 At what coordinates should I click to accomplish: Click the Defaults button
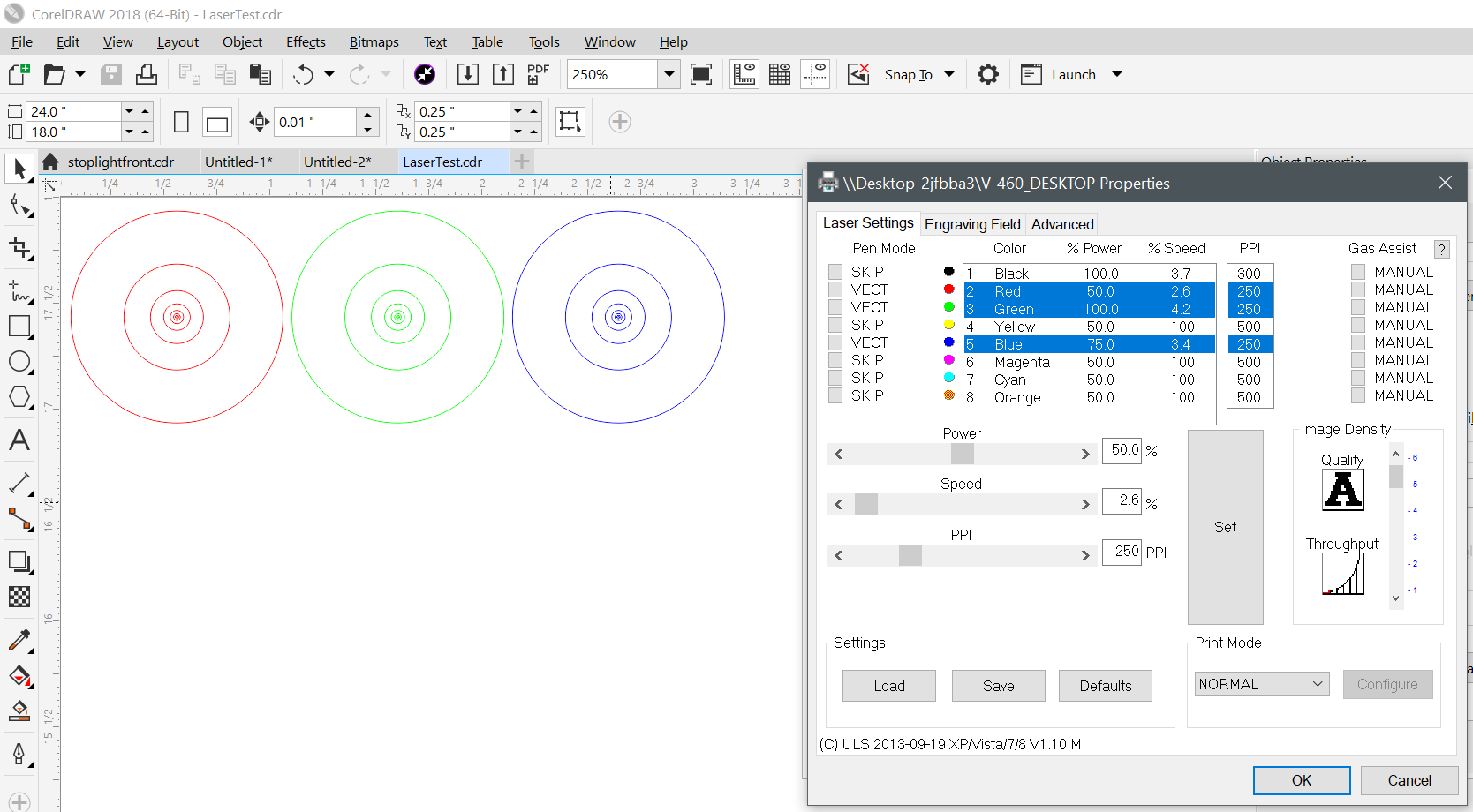pos(1106,686)
